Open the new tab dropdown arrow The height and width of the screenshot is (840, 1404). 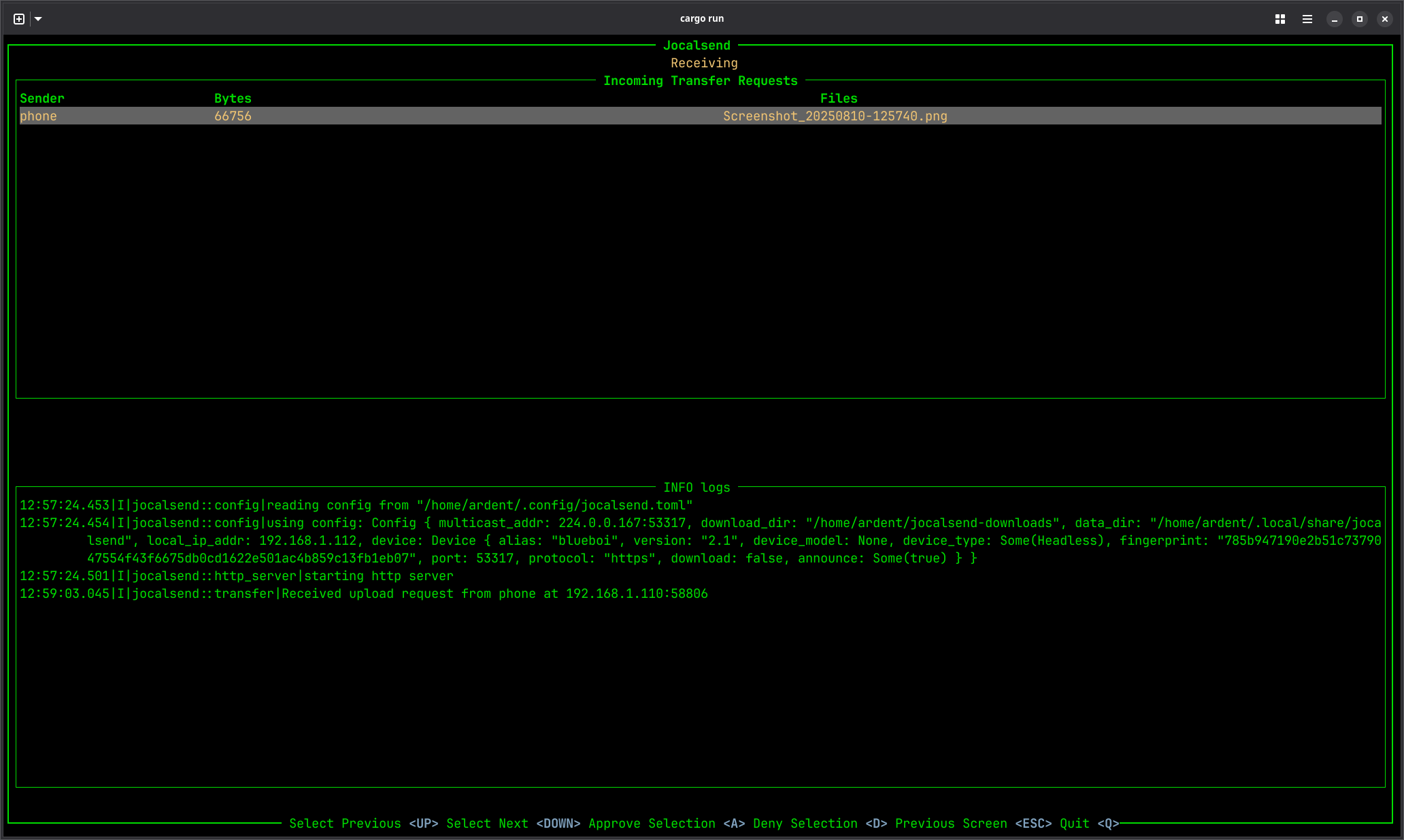tap(38, 19)
